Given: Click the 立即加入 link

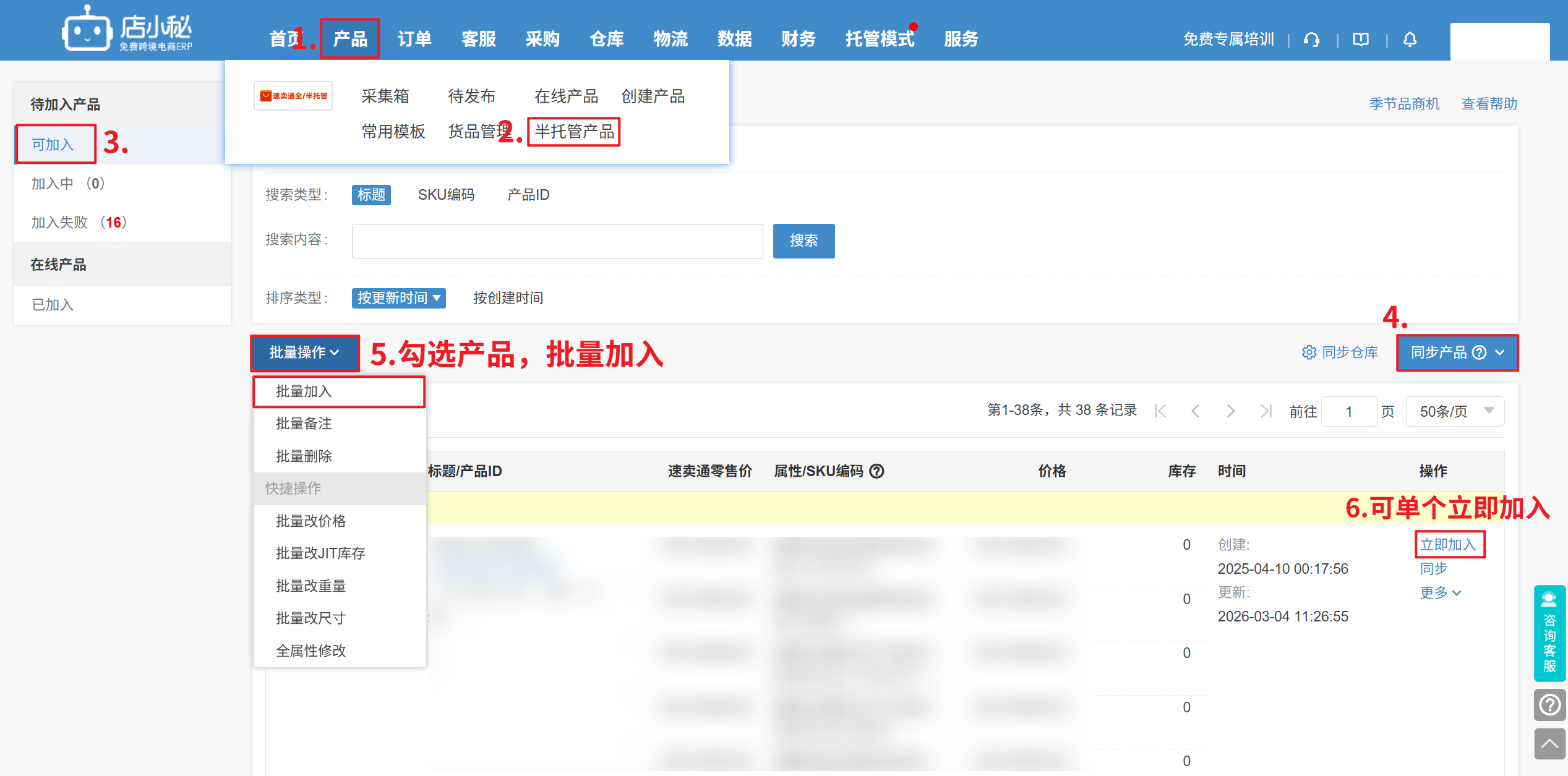Looking at the screenshot, I should click(1448, 545).
